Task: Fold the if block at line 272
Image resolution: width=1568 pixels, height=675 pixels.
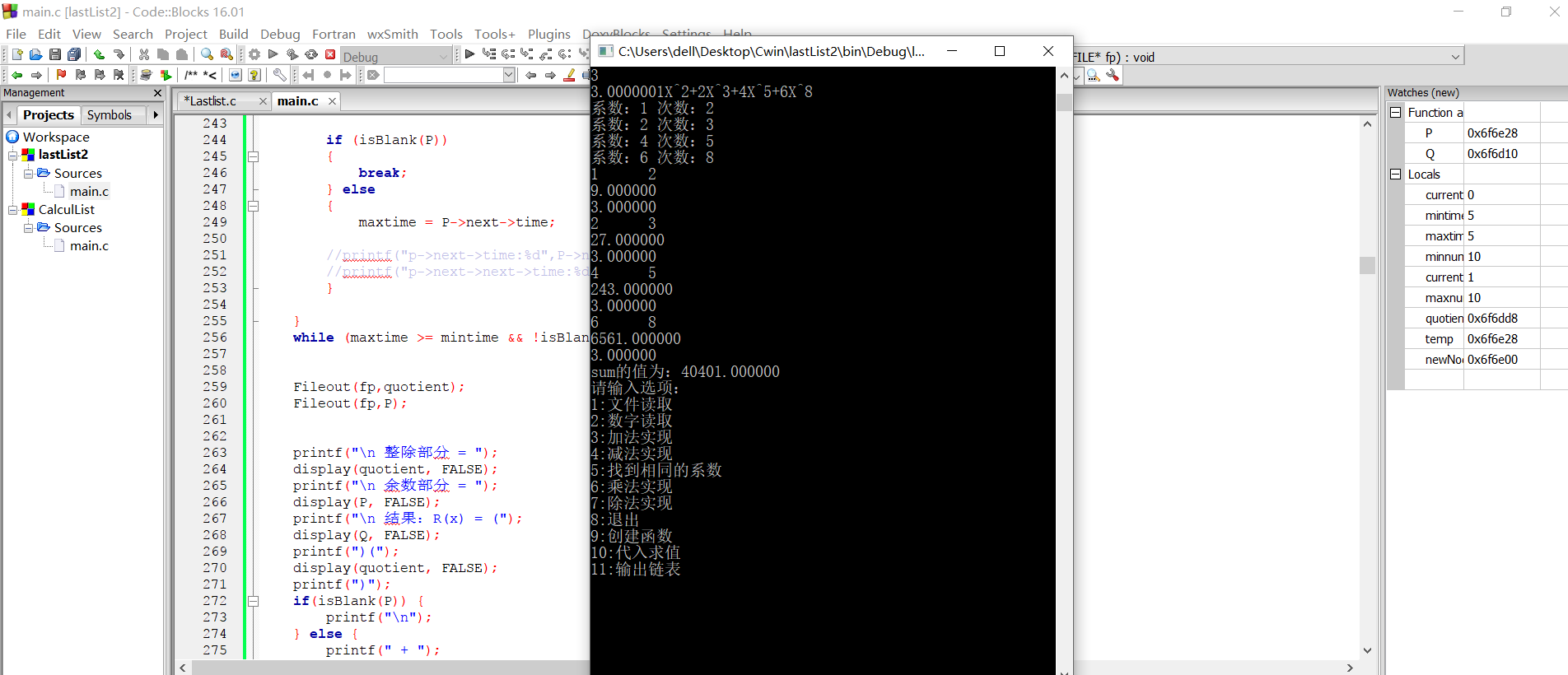Action: [x=254, y=601]
